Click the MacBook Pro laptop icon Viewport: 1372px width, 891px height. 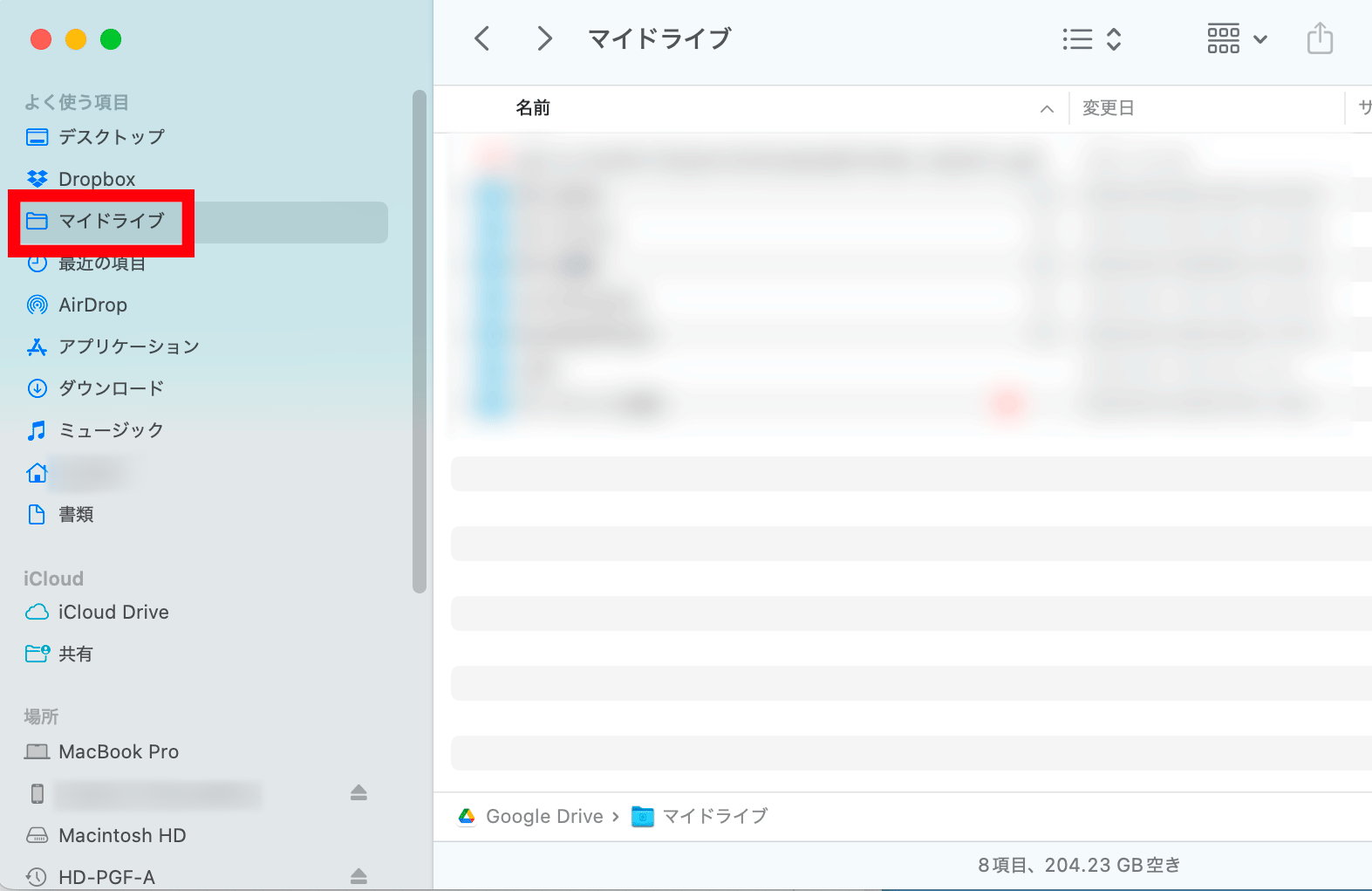37,751
